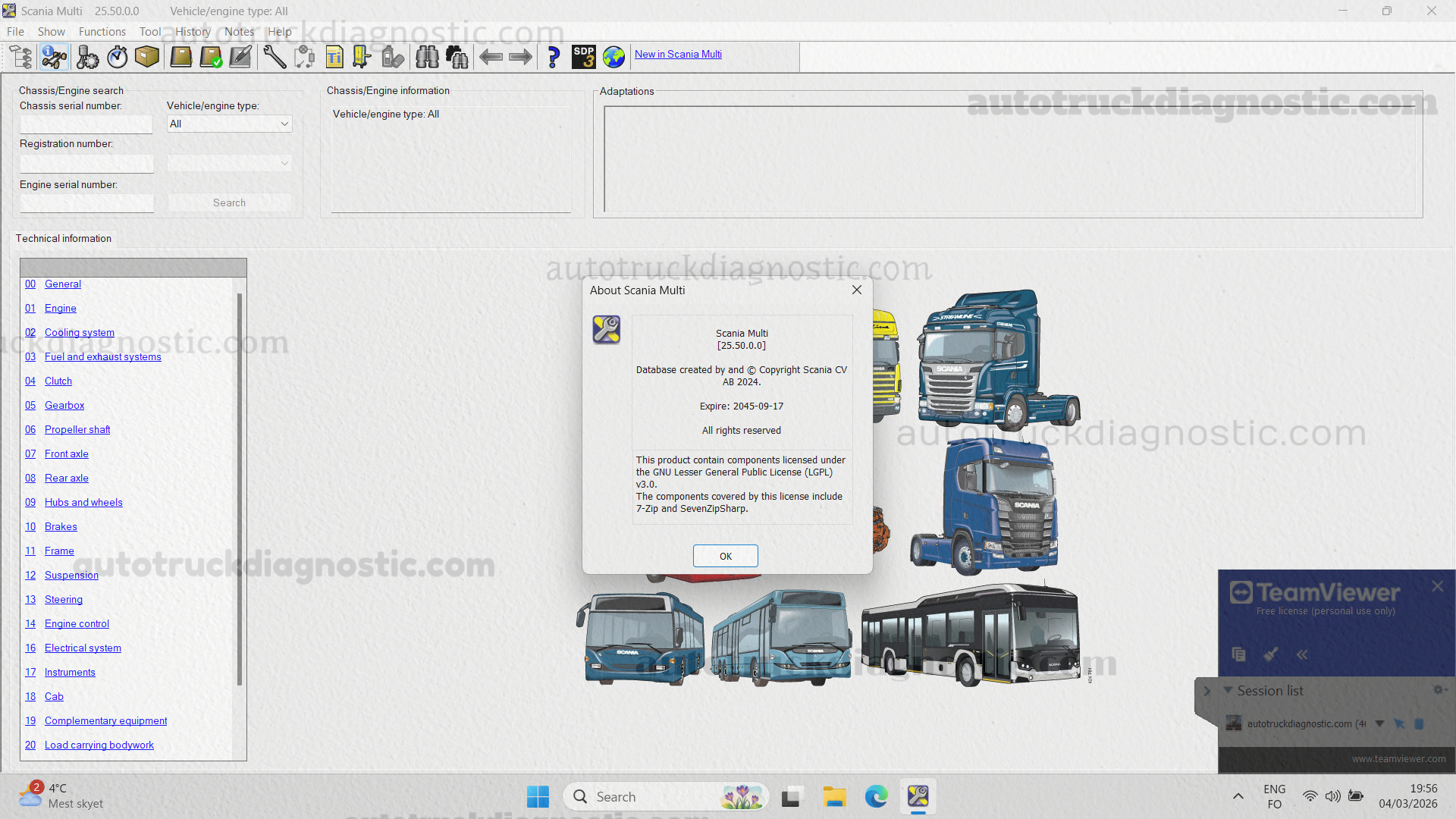Open the Fuel and exhaust systems link
Image resolution: width=1456 pixels, height=819 pixels.
[102, 356]
